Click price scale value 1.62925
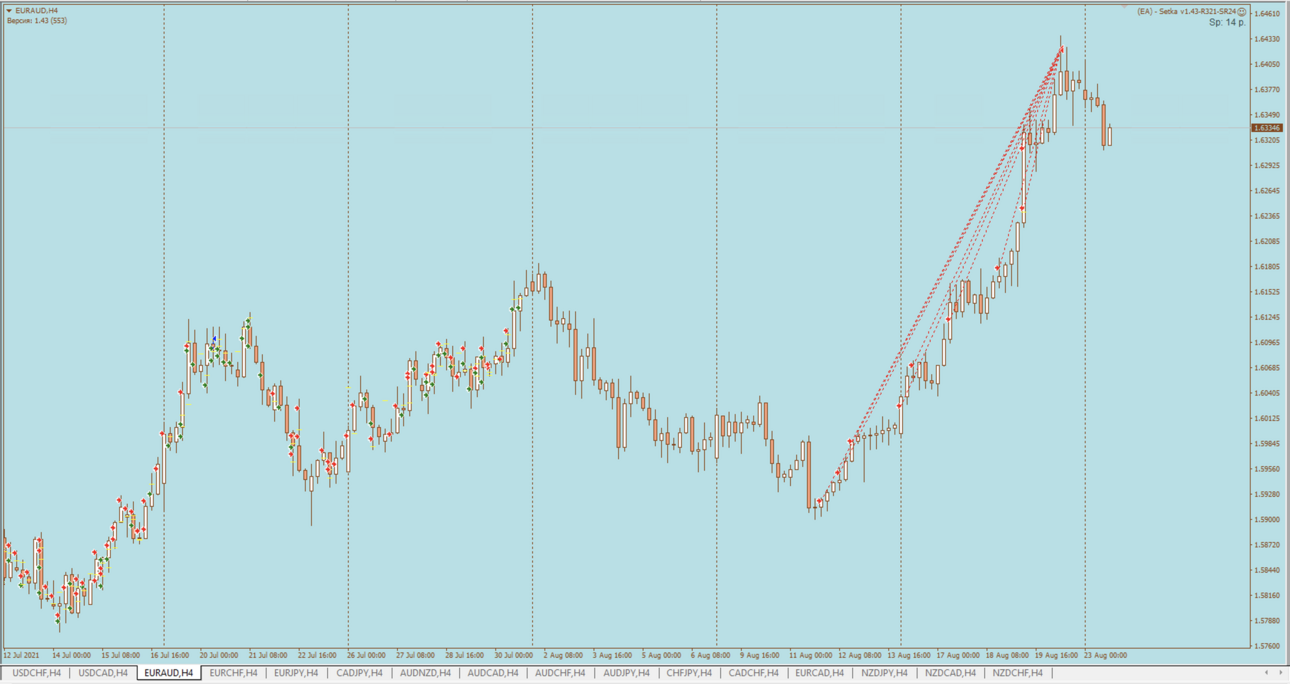This screenshot has width=1290, height=684. 1267,166
